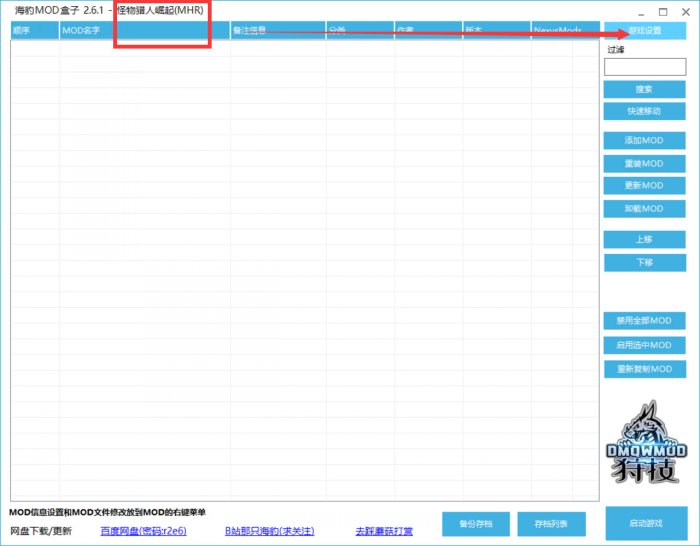Uninstall mod using 卸载MOD button

tap(644, 209)
